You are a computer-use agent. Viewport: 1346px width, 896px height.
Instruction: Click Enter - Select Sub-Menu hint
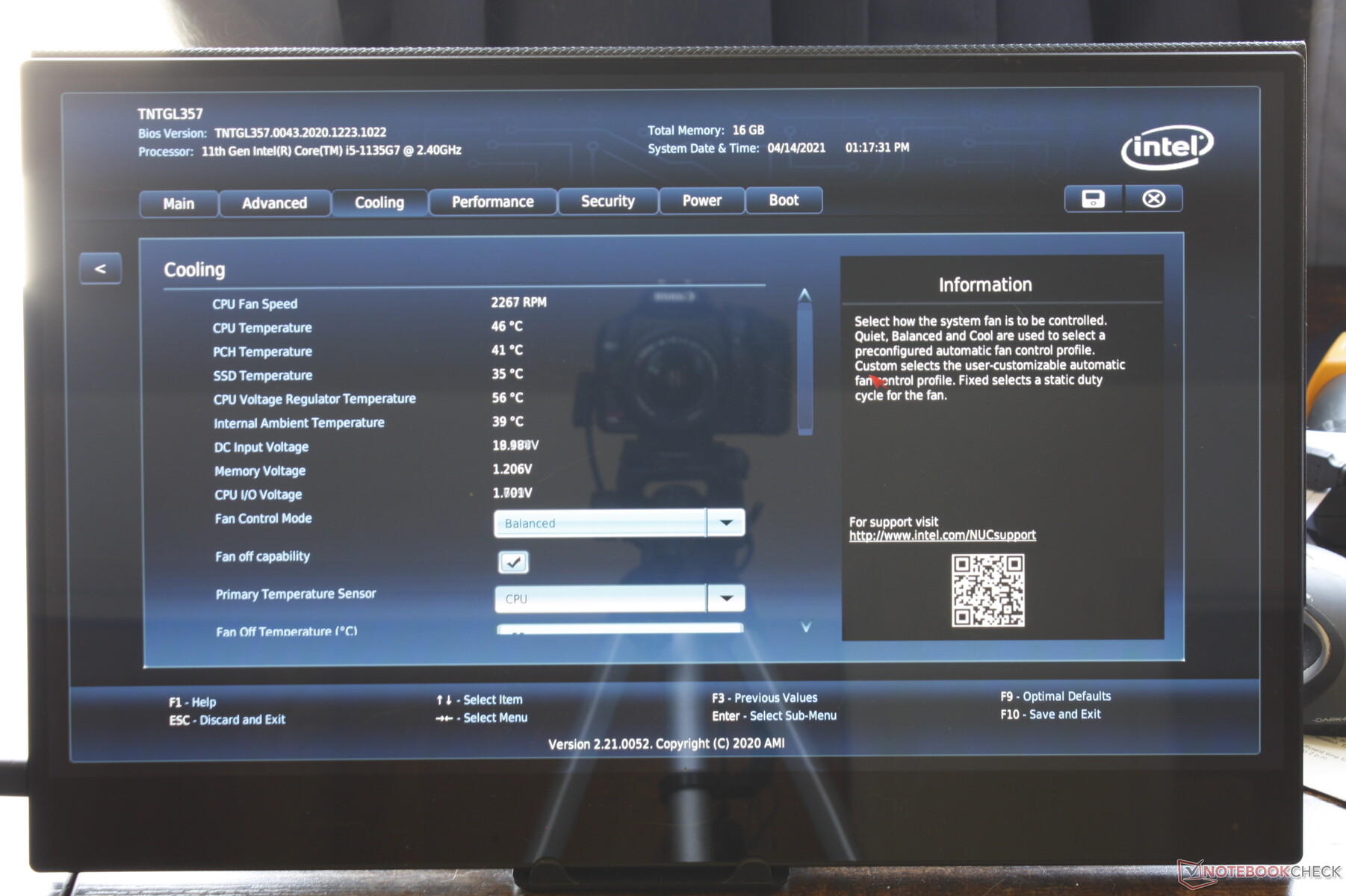(x=774, y=716)
